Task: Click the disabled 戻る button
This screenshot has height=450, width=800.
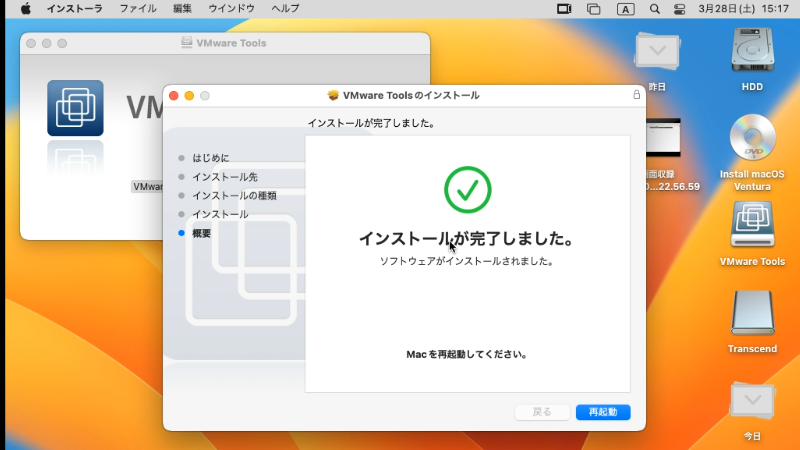Action: [x=542, y=412]
